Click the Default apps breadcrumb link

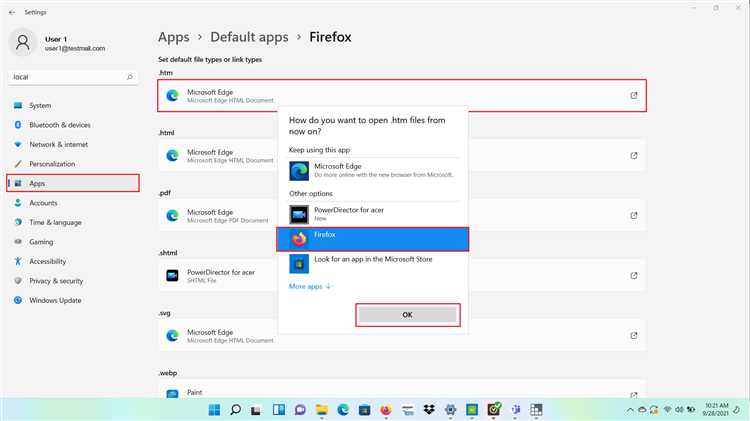click(249, 37)
